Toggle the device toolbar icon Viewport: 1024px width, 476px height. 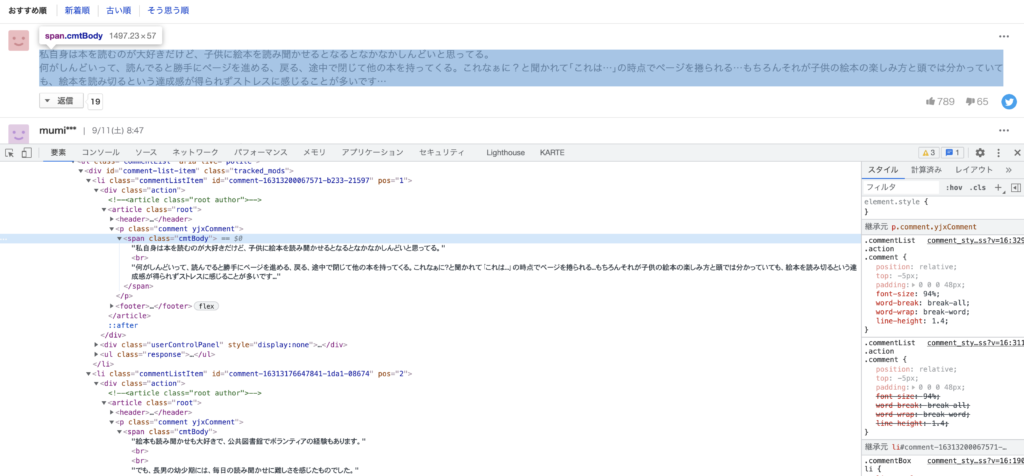pos(27,153)
